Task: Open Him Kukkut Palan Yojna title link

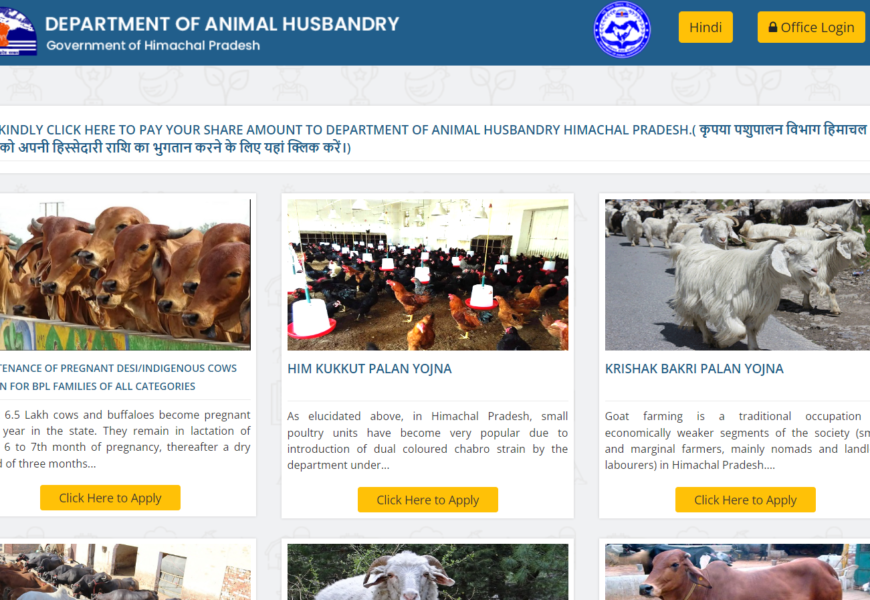Action: click(370, 369)
